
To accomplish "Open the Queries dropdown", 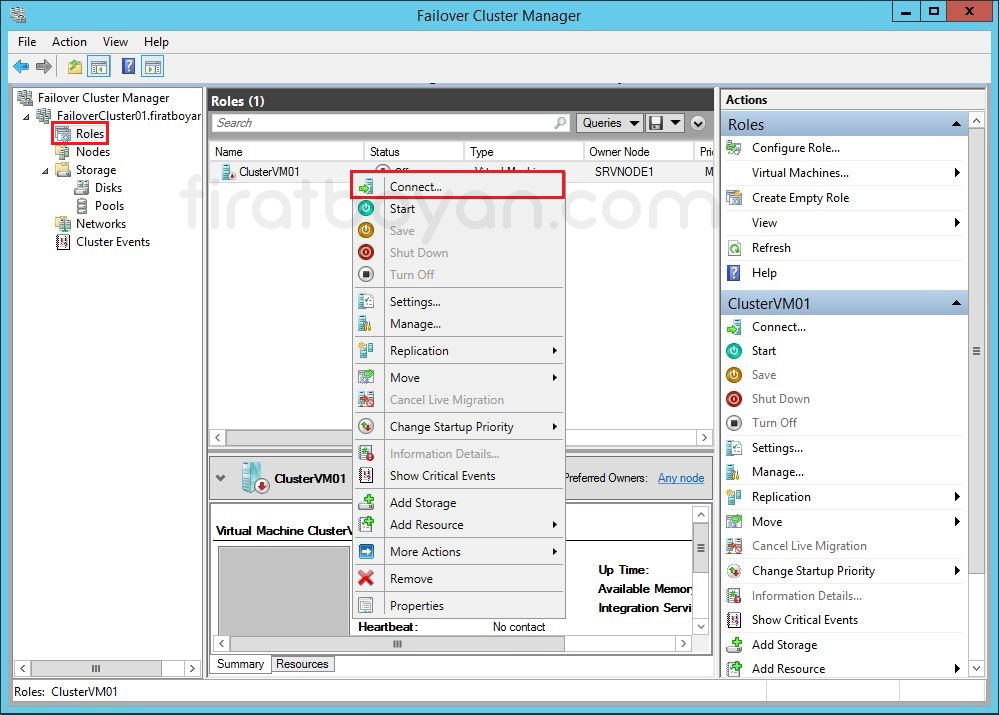I will [x=609, y=123].
